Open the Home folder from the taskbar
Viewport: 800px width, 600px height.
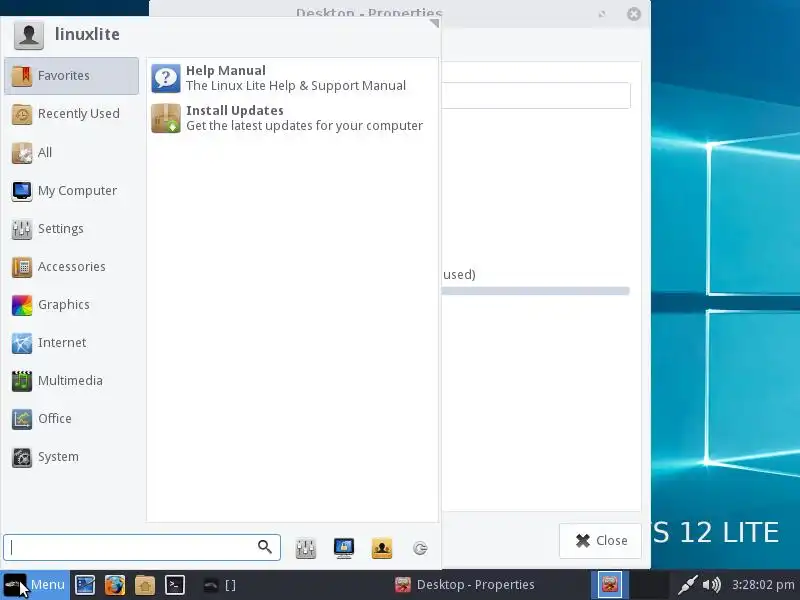(145, 585)
